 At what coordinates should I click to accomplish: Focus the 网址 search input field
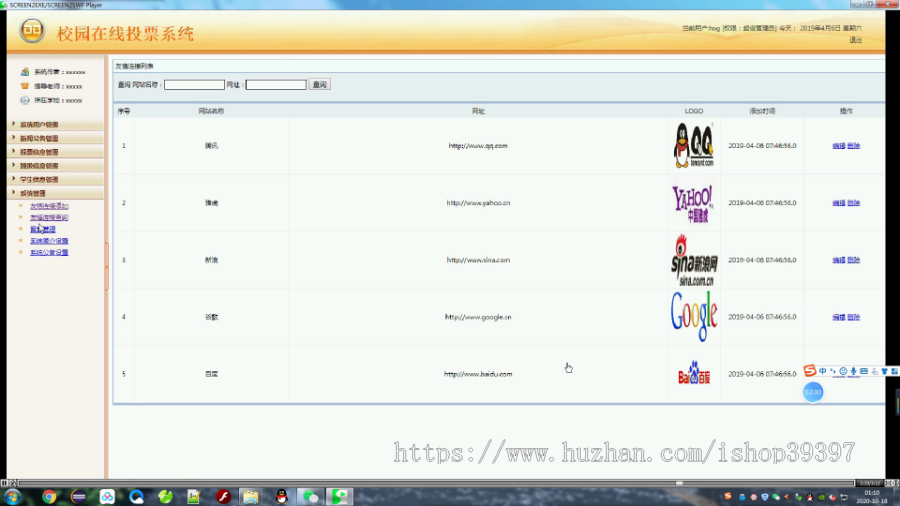276,85
